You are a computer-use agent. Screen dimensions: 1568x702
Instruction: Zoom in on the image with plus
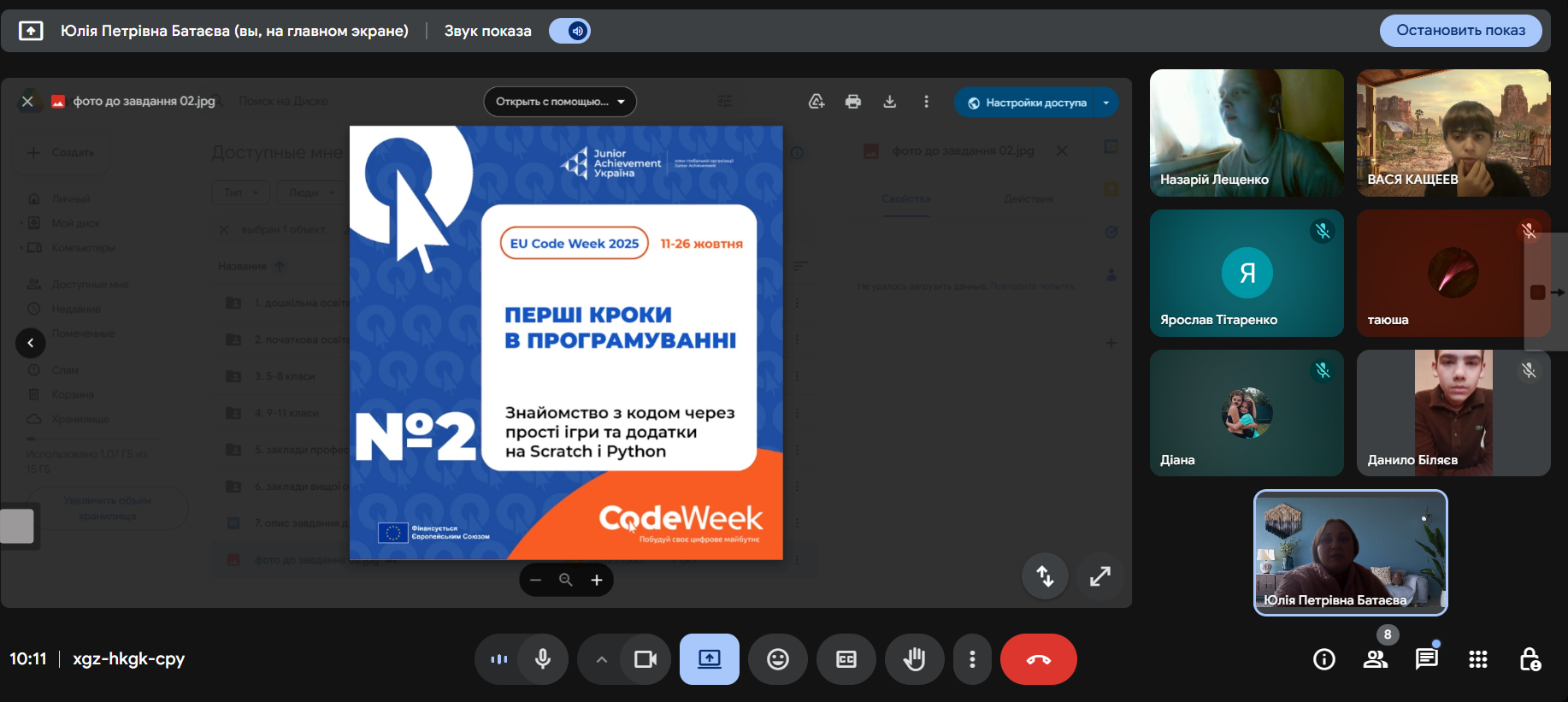point(597,581)
